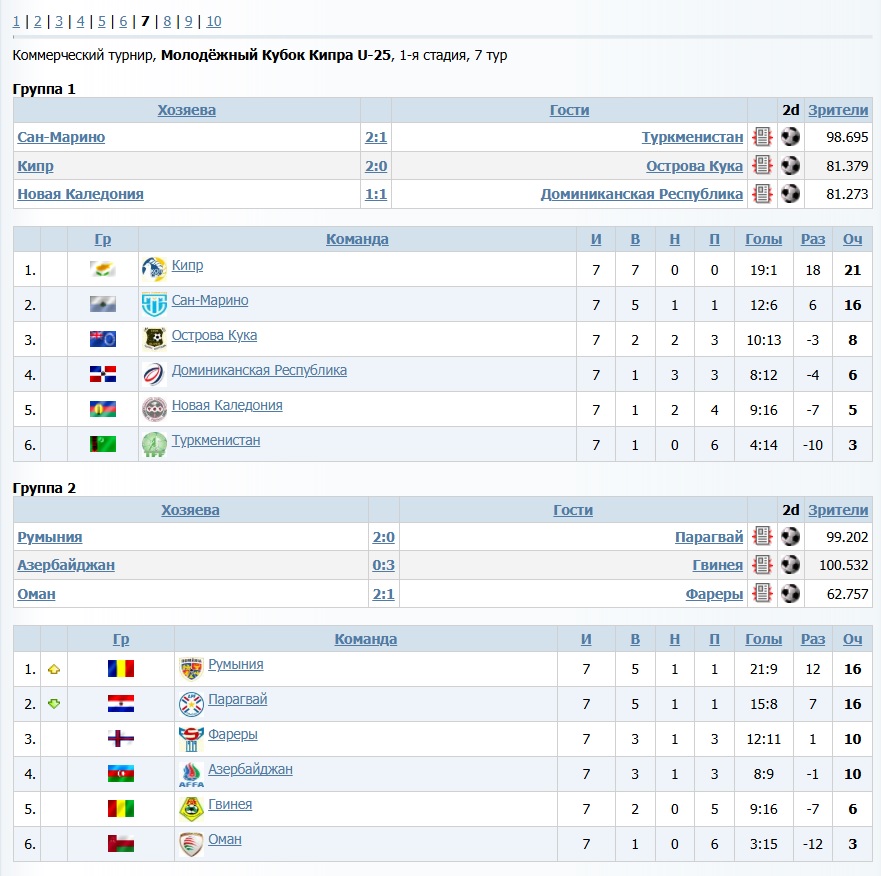Click the Острова Кука team logo
881x876 pixels.
tap(153, 339)
